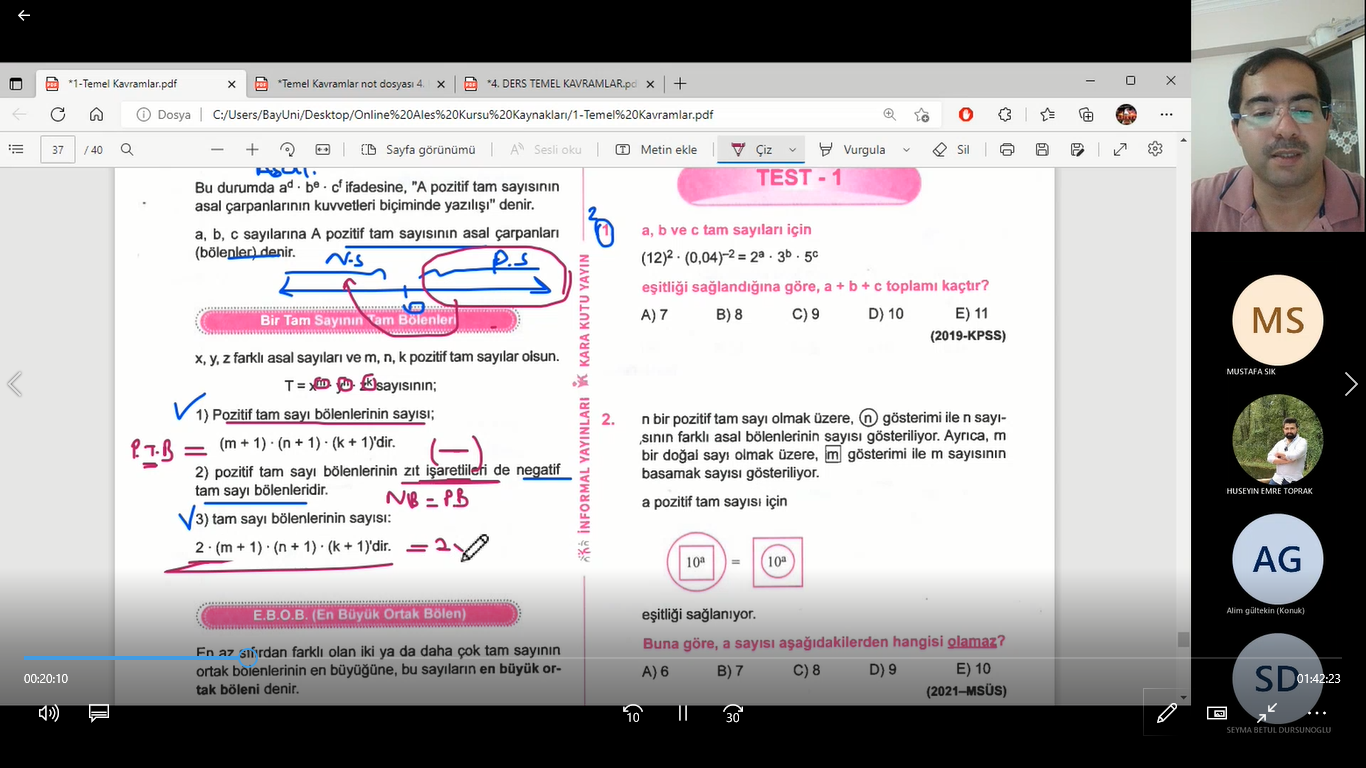
Task: Zoom out of the PDF
Action: pyautogui.click(x=217, y=149)
